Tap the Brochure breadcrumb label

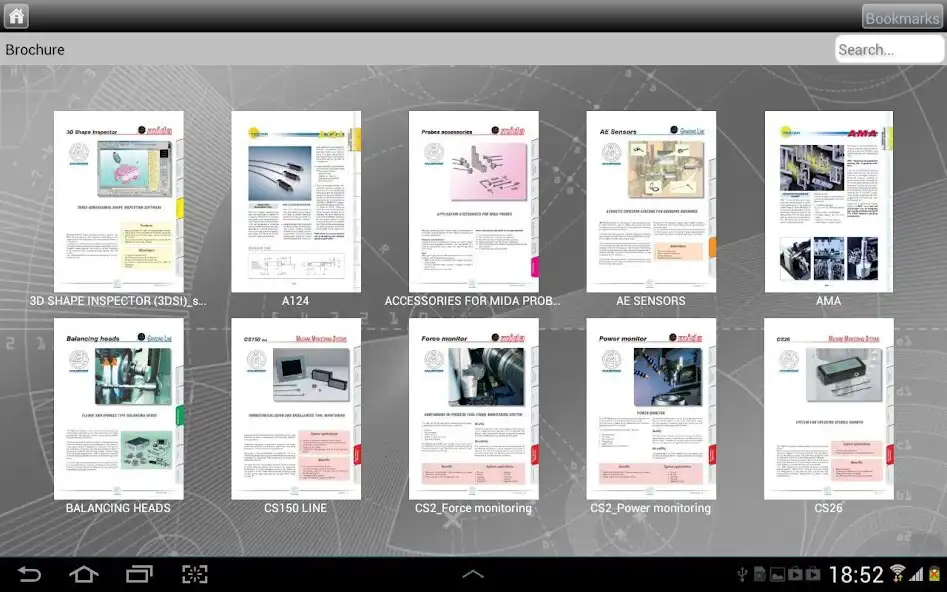pos(35,48)
